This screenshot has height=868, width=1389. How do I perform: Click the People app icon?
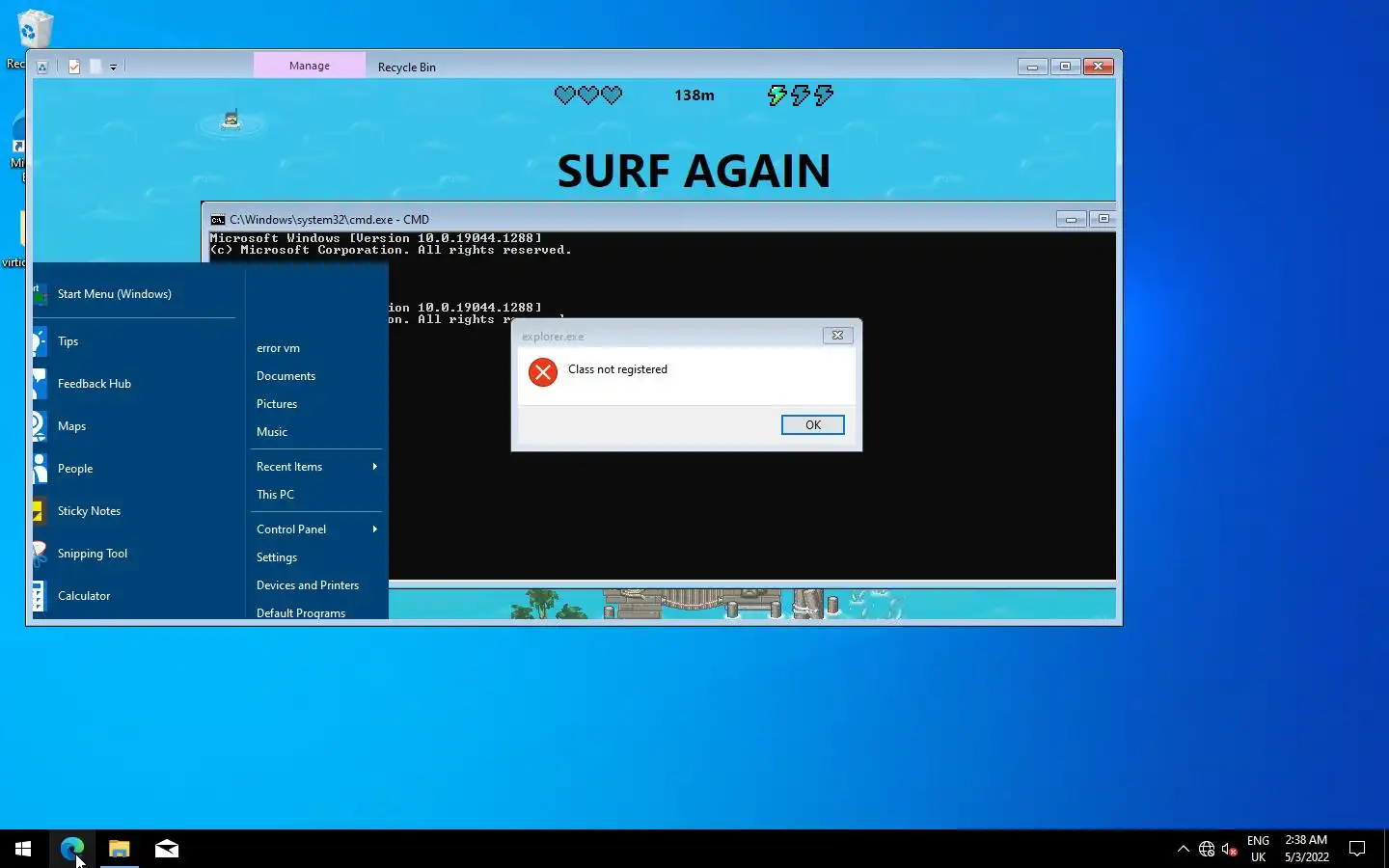pyautogui.click(x=40, y=469)
